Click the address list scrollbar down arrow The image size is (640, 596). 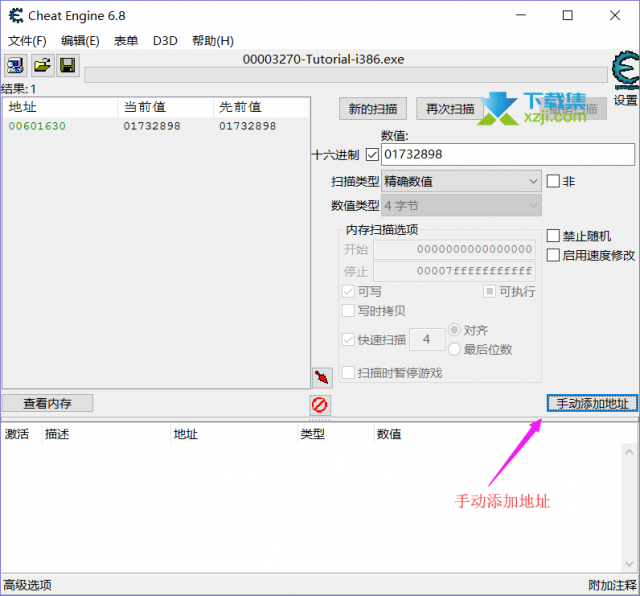click(629, 564)
